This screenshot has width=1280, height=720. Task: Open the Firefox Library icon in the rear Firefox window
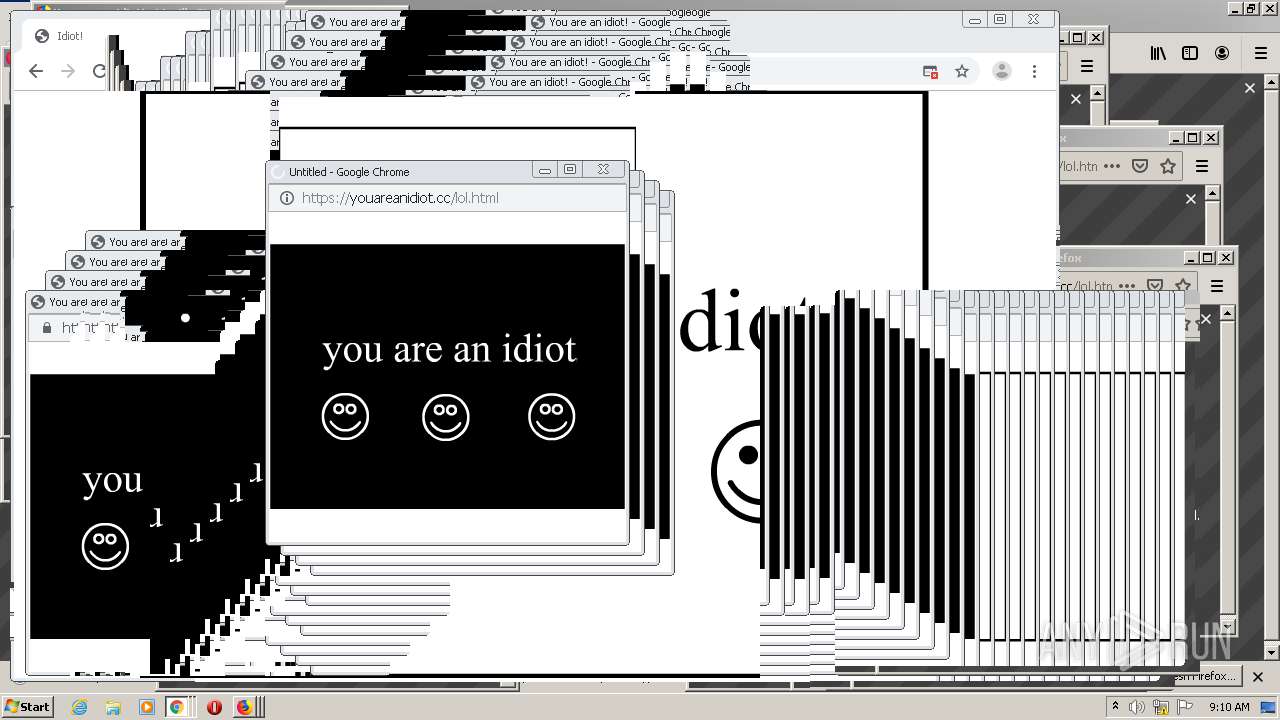tap(1158, 53)
